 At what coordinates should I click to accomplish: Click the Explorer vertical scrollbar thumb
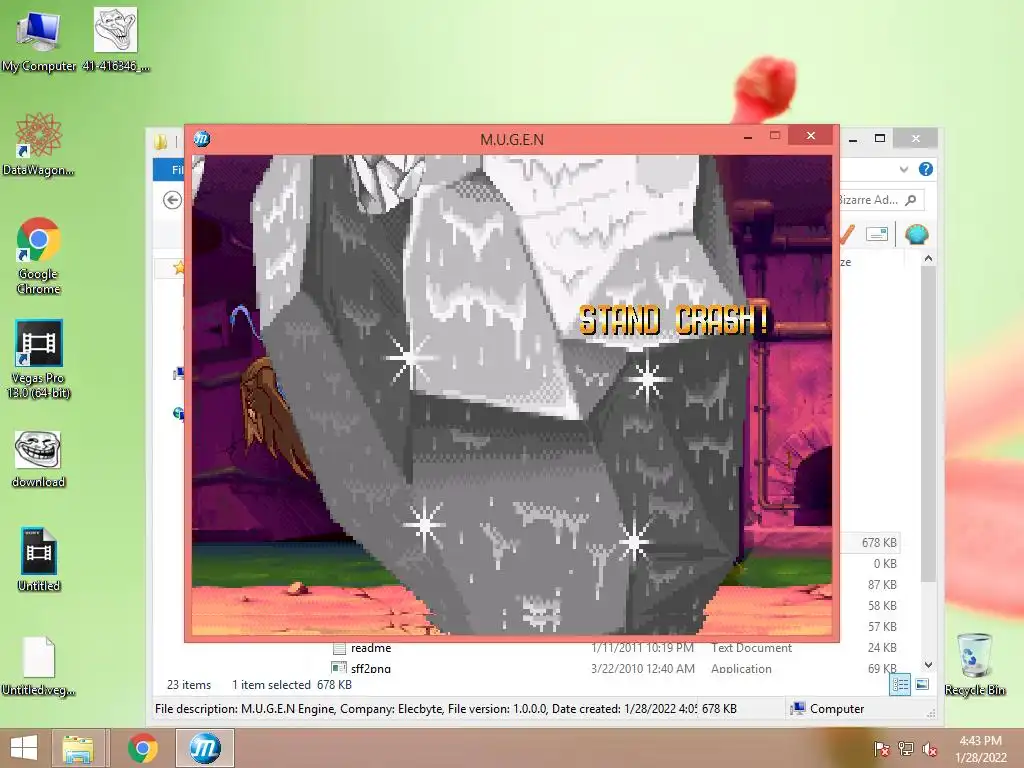point(928,423)
